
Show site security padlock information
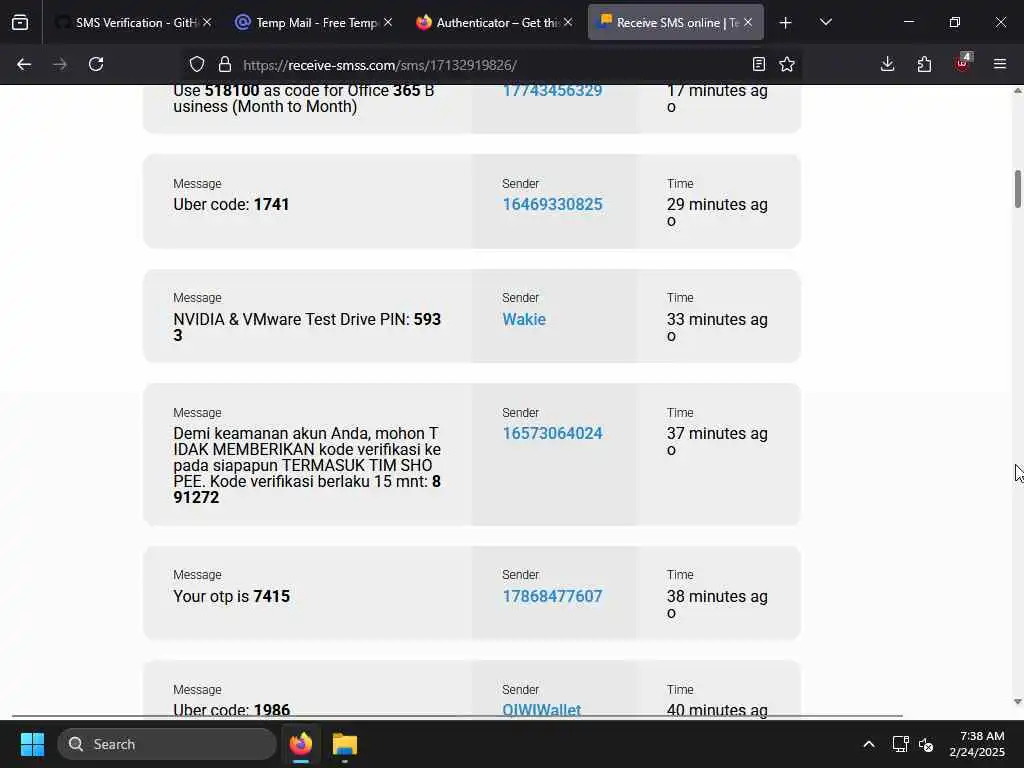tap(225, 65)
